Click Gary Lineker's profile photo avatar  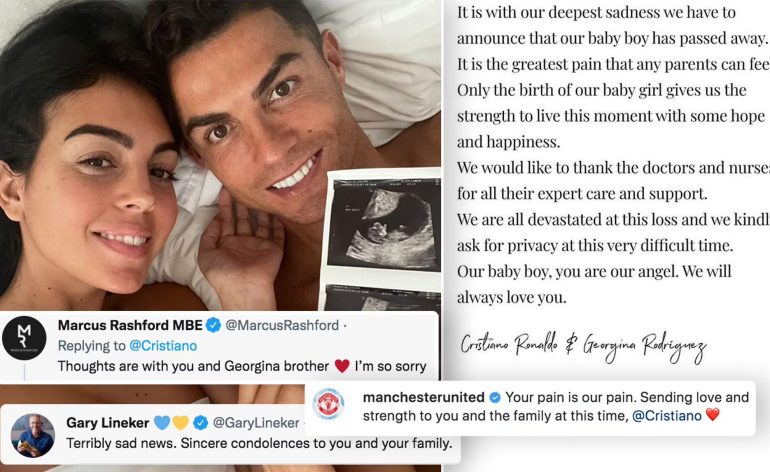(x=33, y=436)
